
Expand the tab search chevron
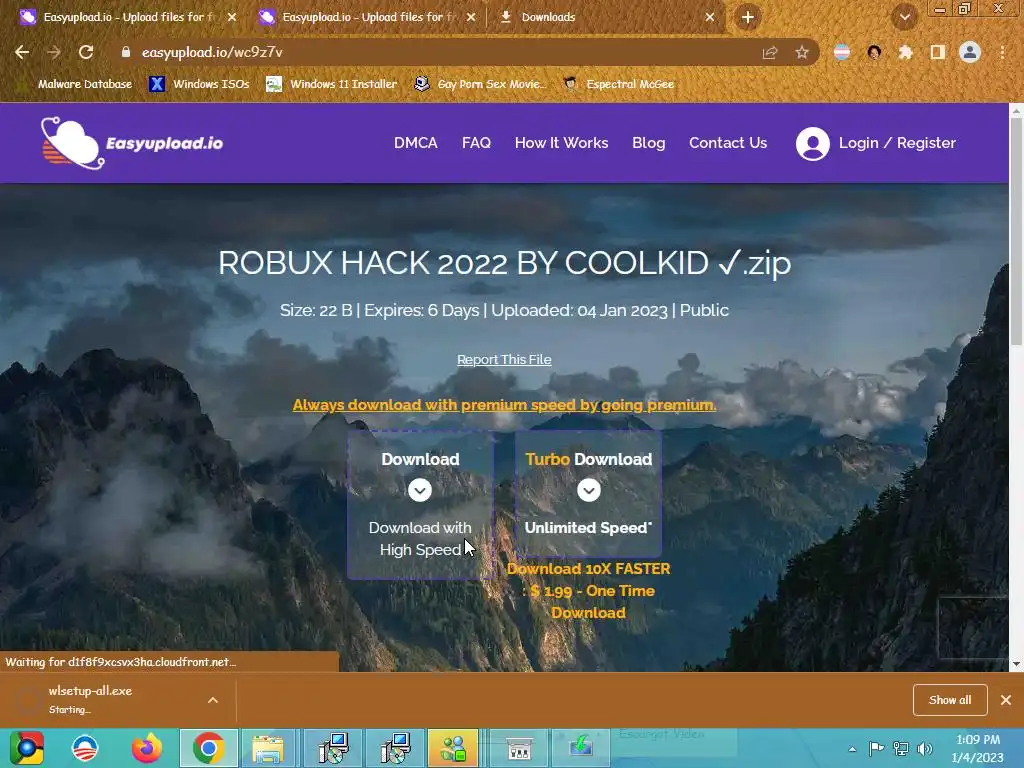[904, 17]
